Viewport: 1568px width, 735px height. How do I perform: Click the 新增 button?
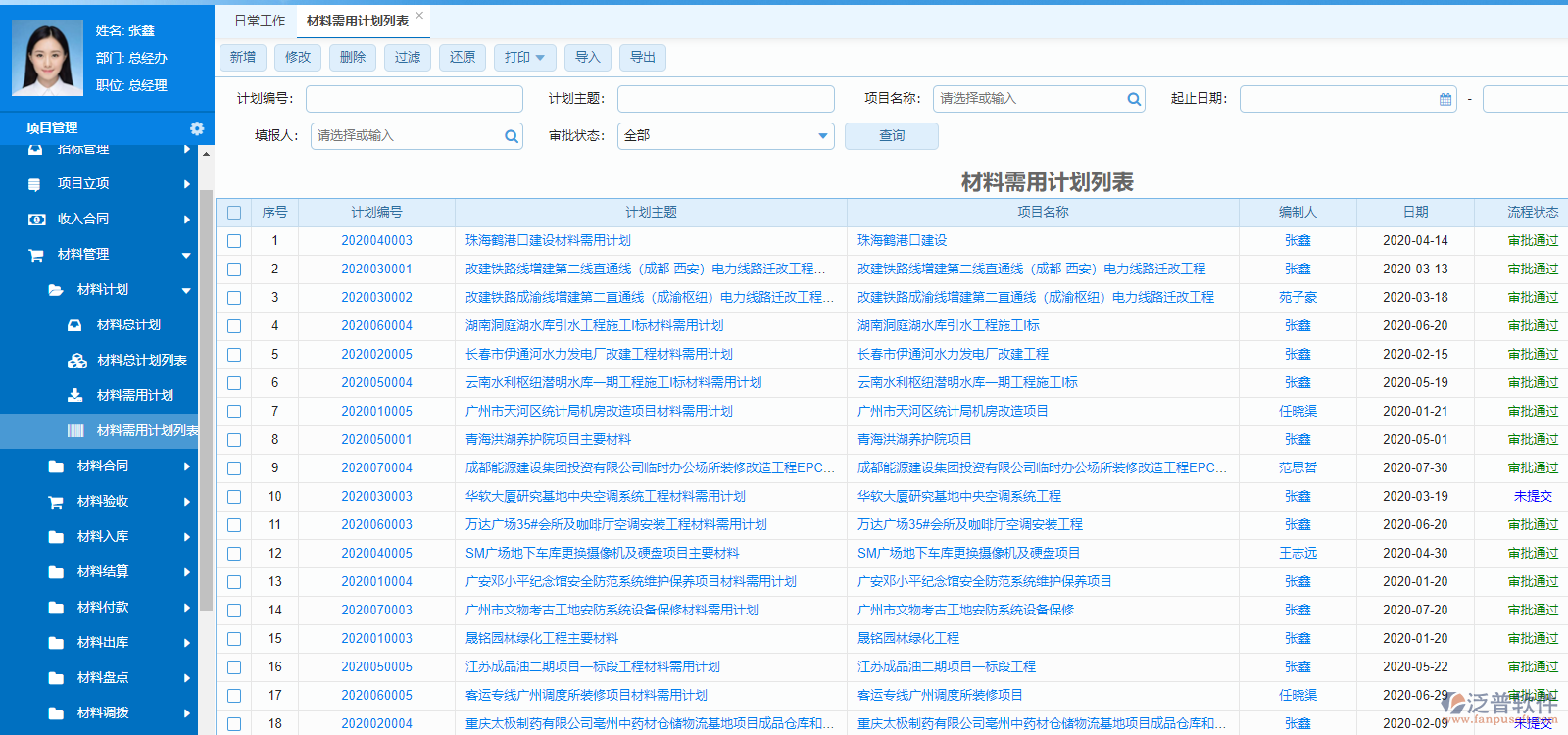[243, 58]
